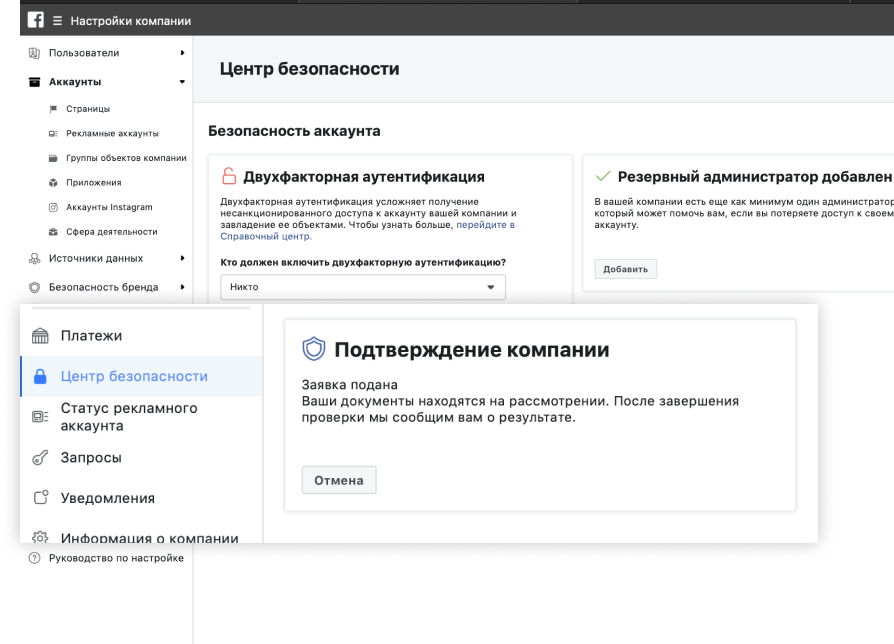Open Рекламные аккаунты in the sidebar

(112, 133)
